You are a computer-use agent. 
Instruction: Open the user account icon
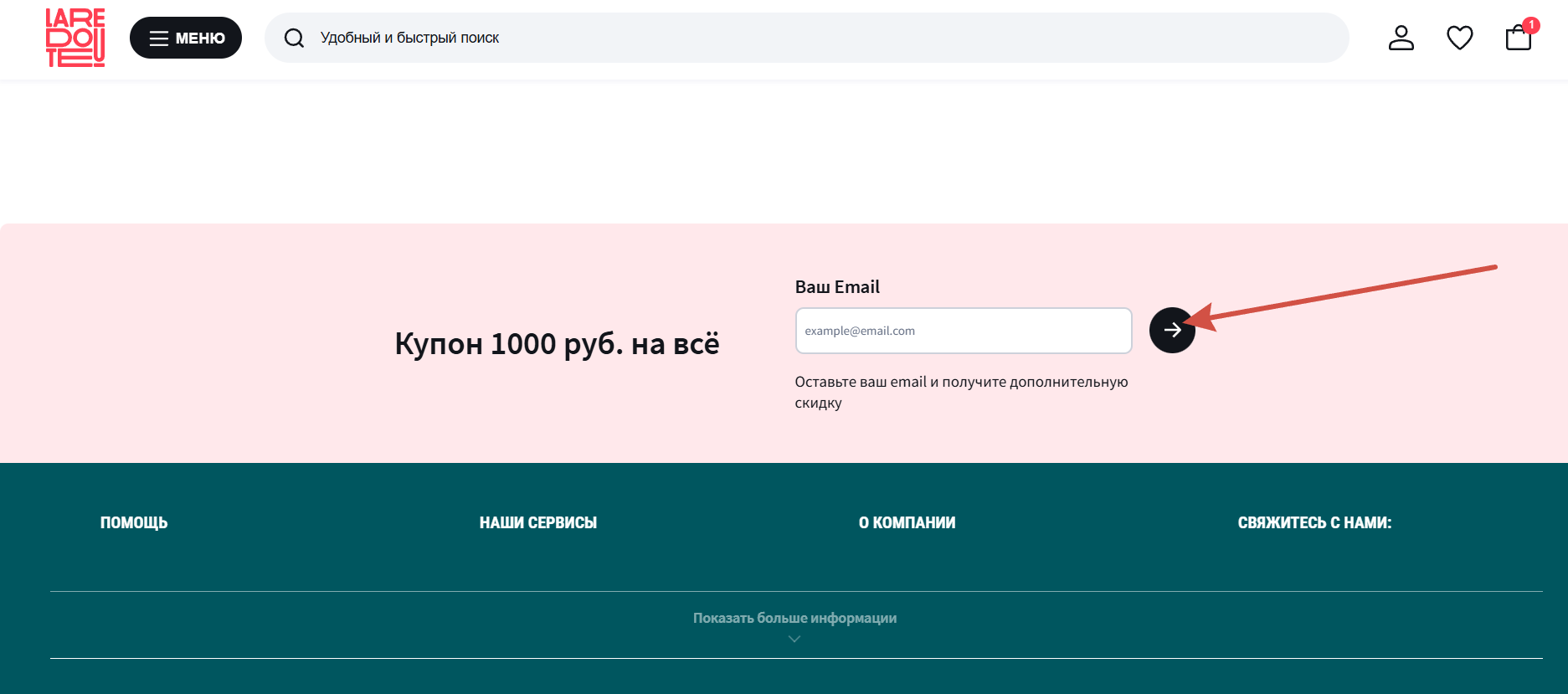[x=1401, y=38]
